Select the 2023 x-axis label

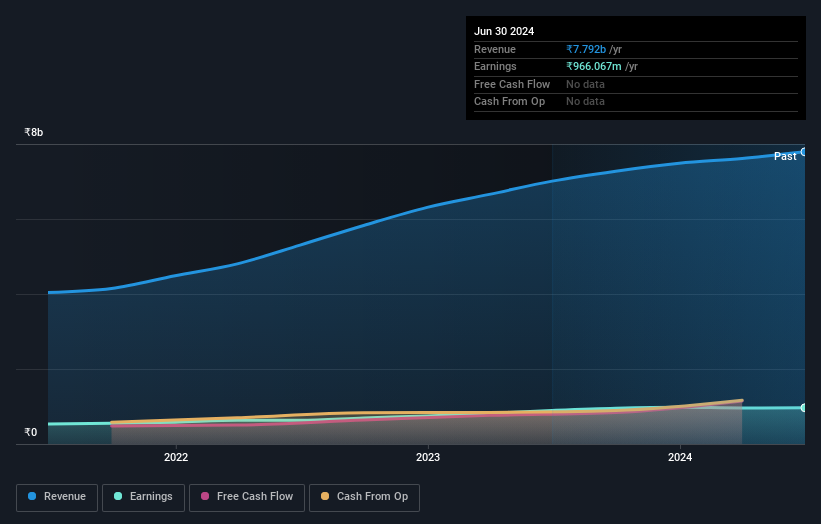[x=428, y=457]
